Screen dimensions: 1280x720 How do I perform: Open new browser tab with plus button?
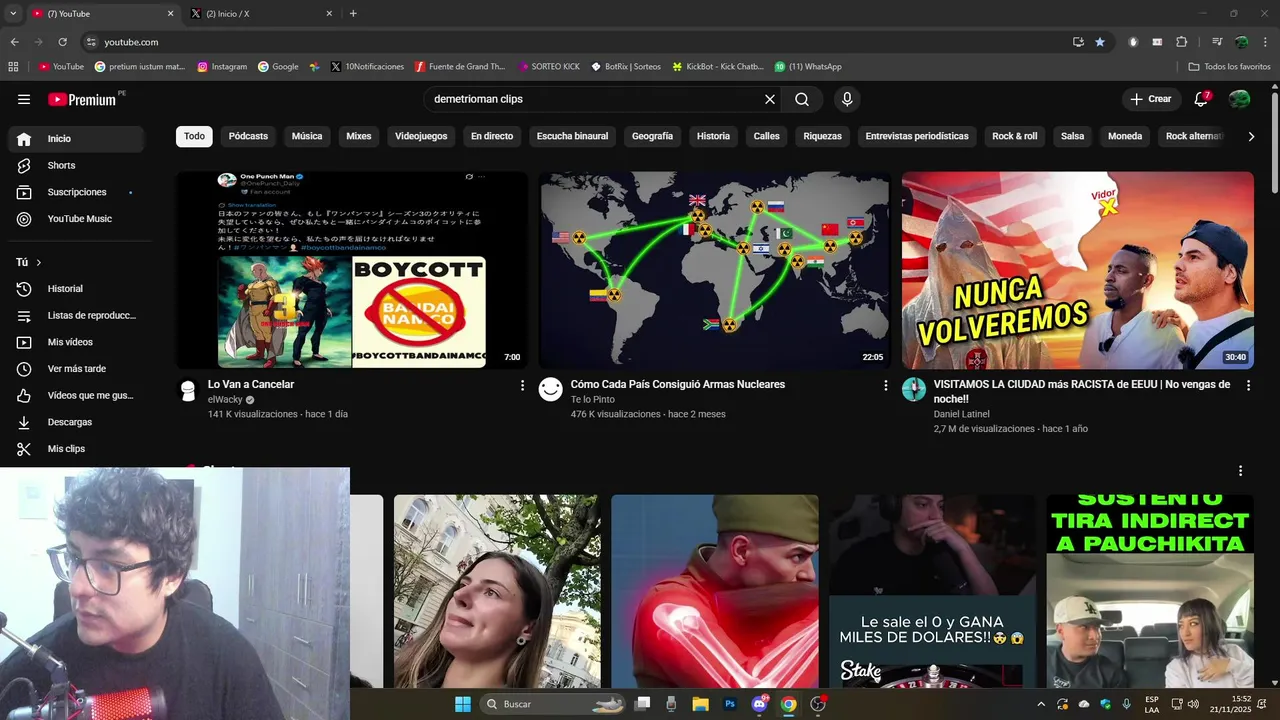[353, 14]
